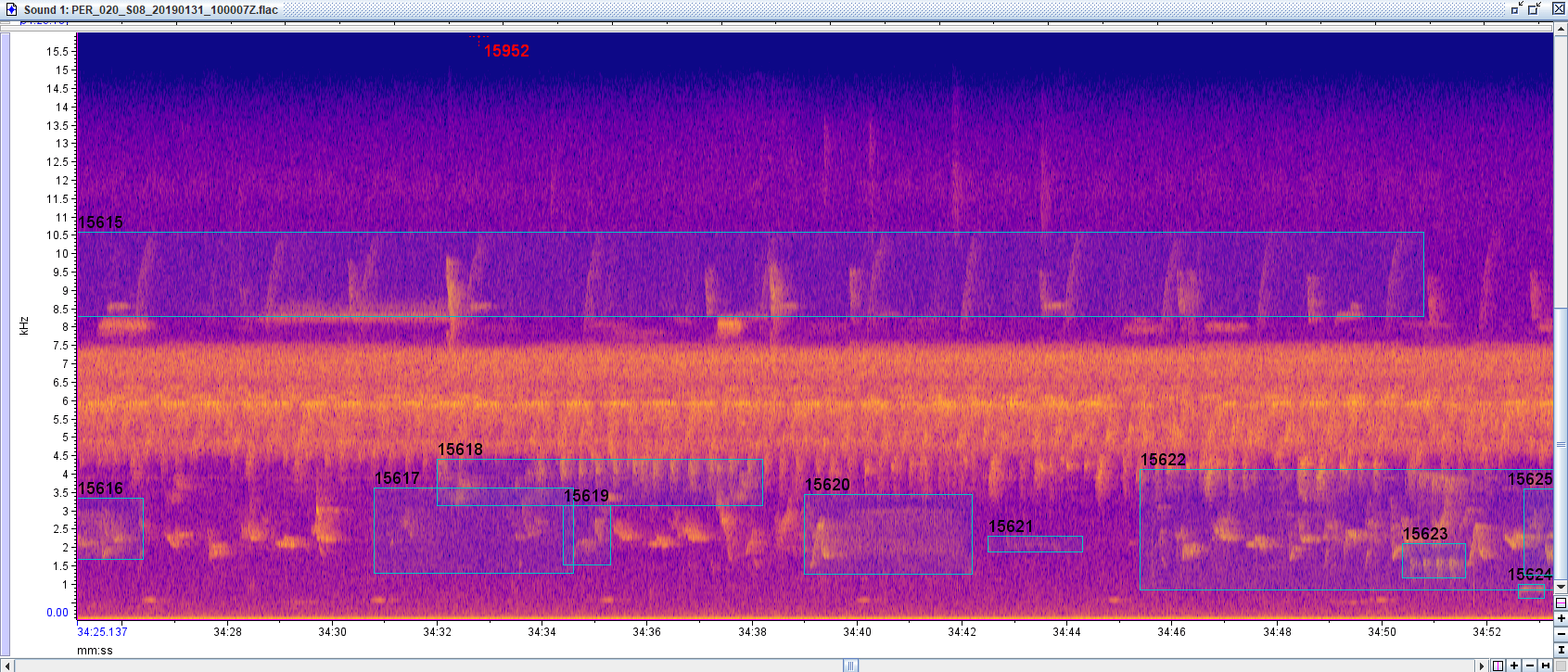Click the sound window document icon
The image size is (1568, 672).
[x=11, y=9]
